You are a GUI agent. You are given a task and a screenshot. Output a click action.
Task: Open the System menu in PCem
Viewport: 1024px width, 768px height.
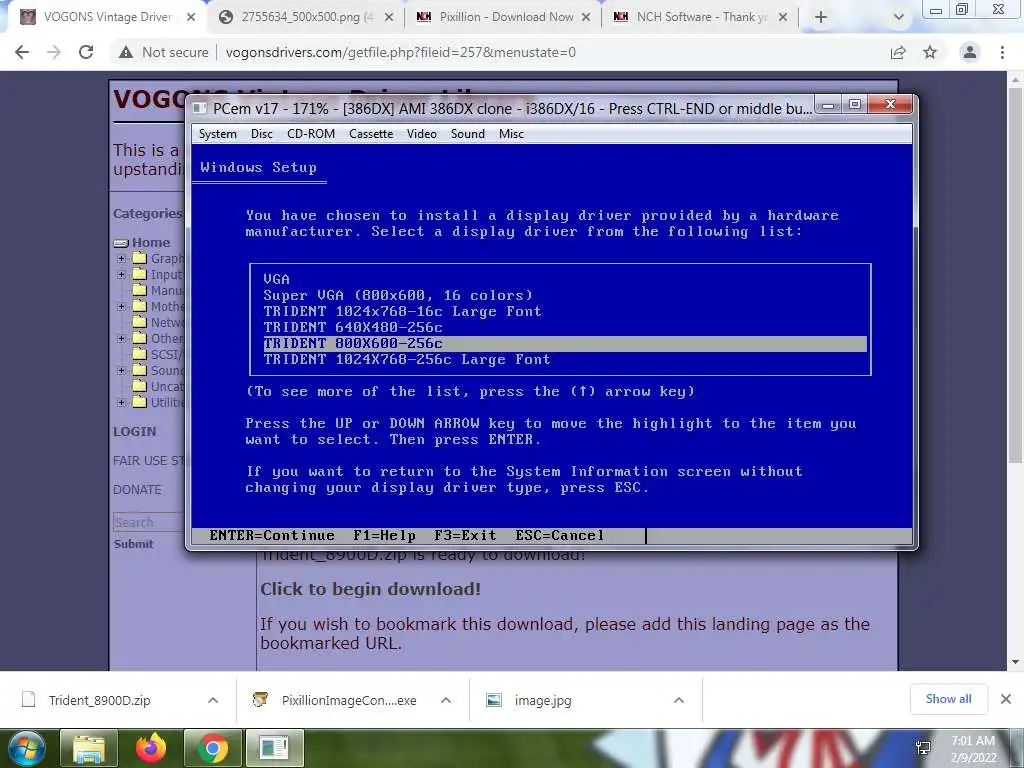click(217, 134)
